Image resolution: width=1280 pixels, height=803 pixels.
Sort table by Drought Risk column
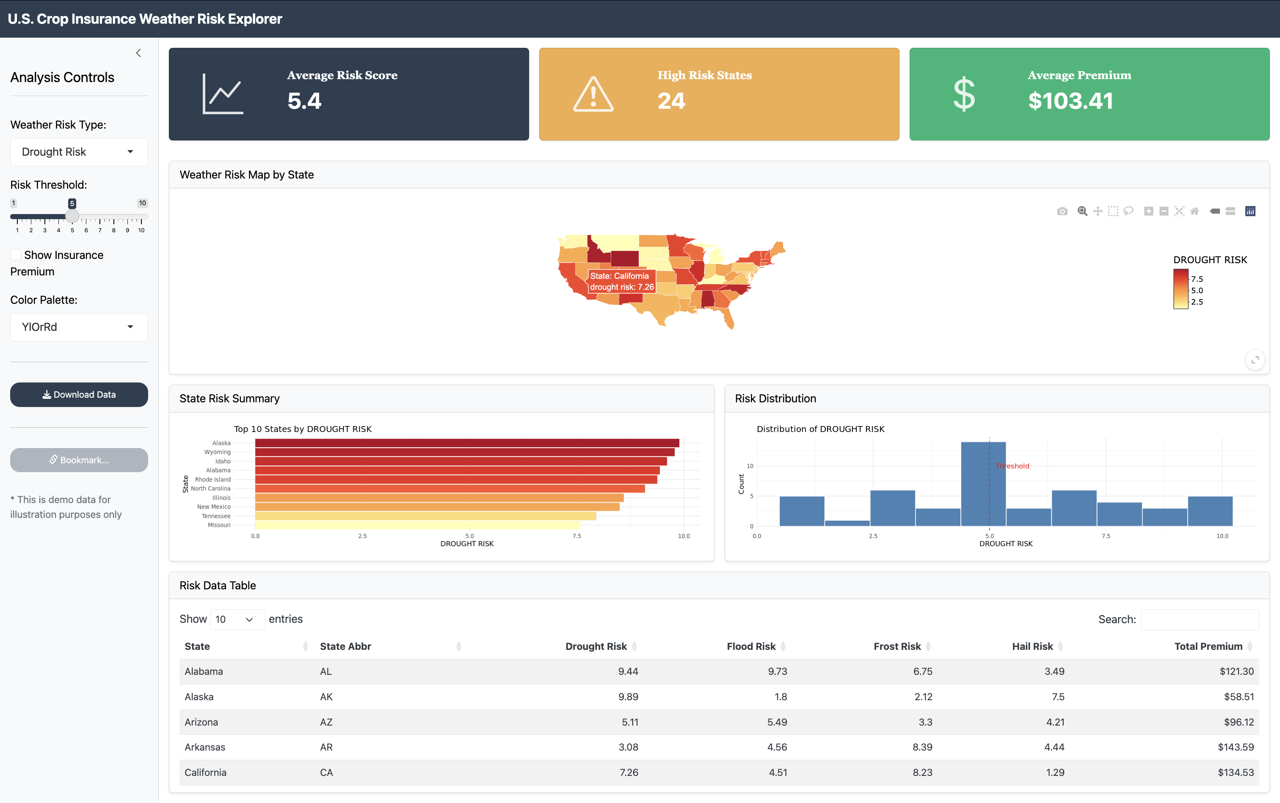tap(596, 647)
